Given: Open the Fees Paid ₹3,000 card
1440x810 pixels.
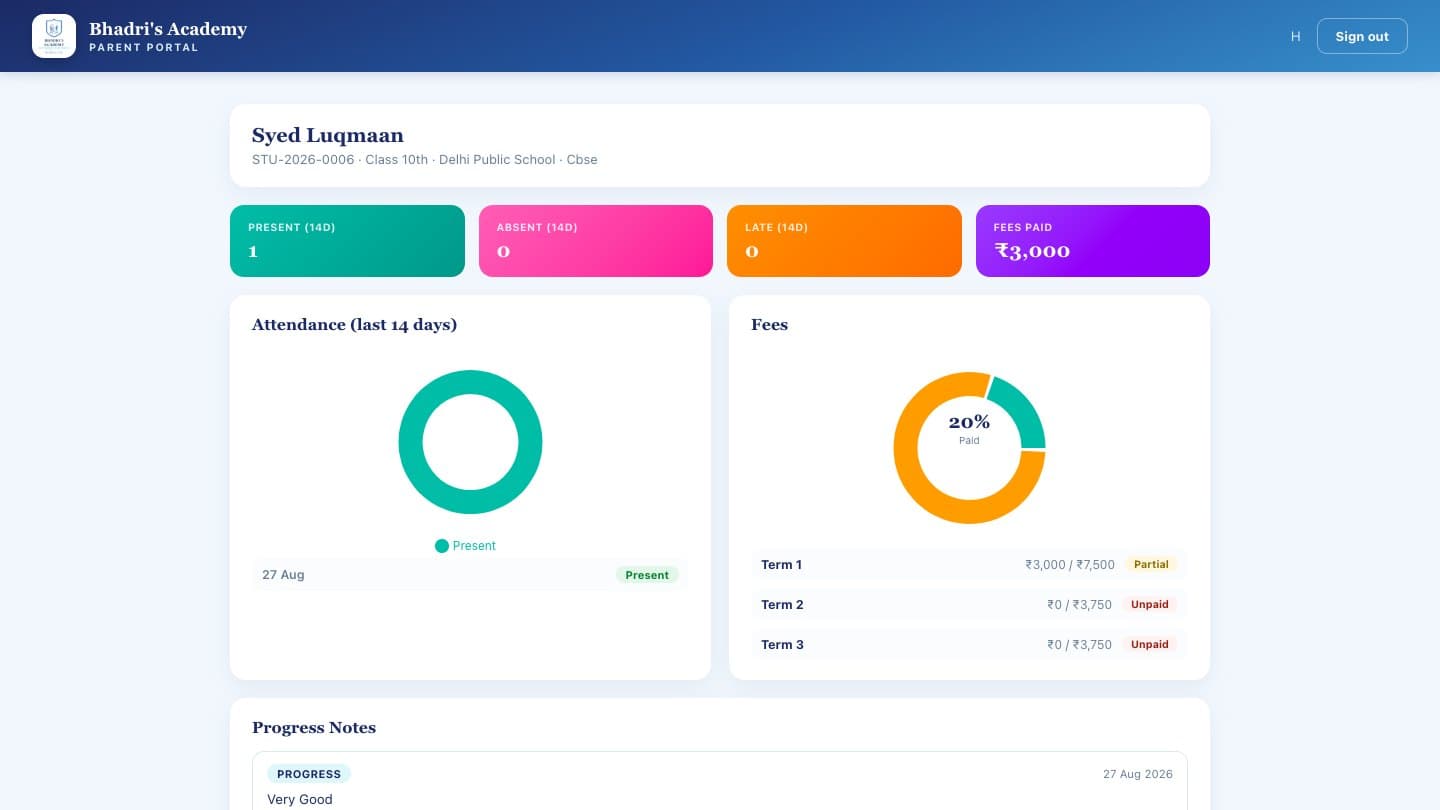Looking at the screenshot, I should click(x=1093, y=241).
